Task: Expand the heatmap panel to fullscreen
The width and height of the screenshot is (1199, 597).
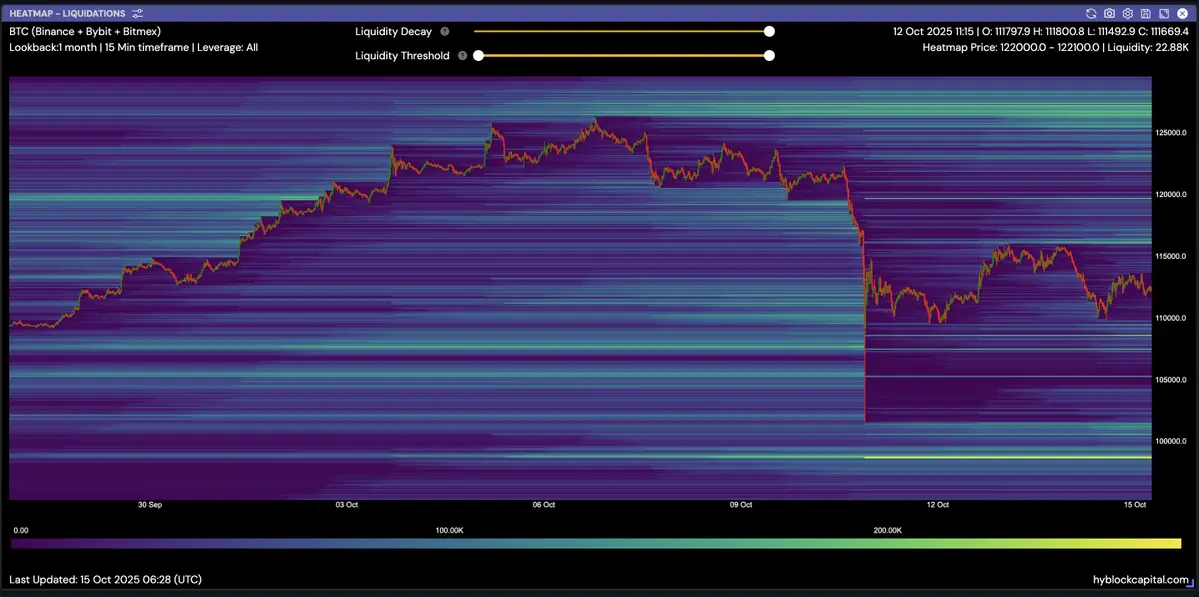Action: click(1164, 13)
